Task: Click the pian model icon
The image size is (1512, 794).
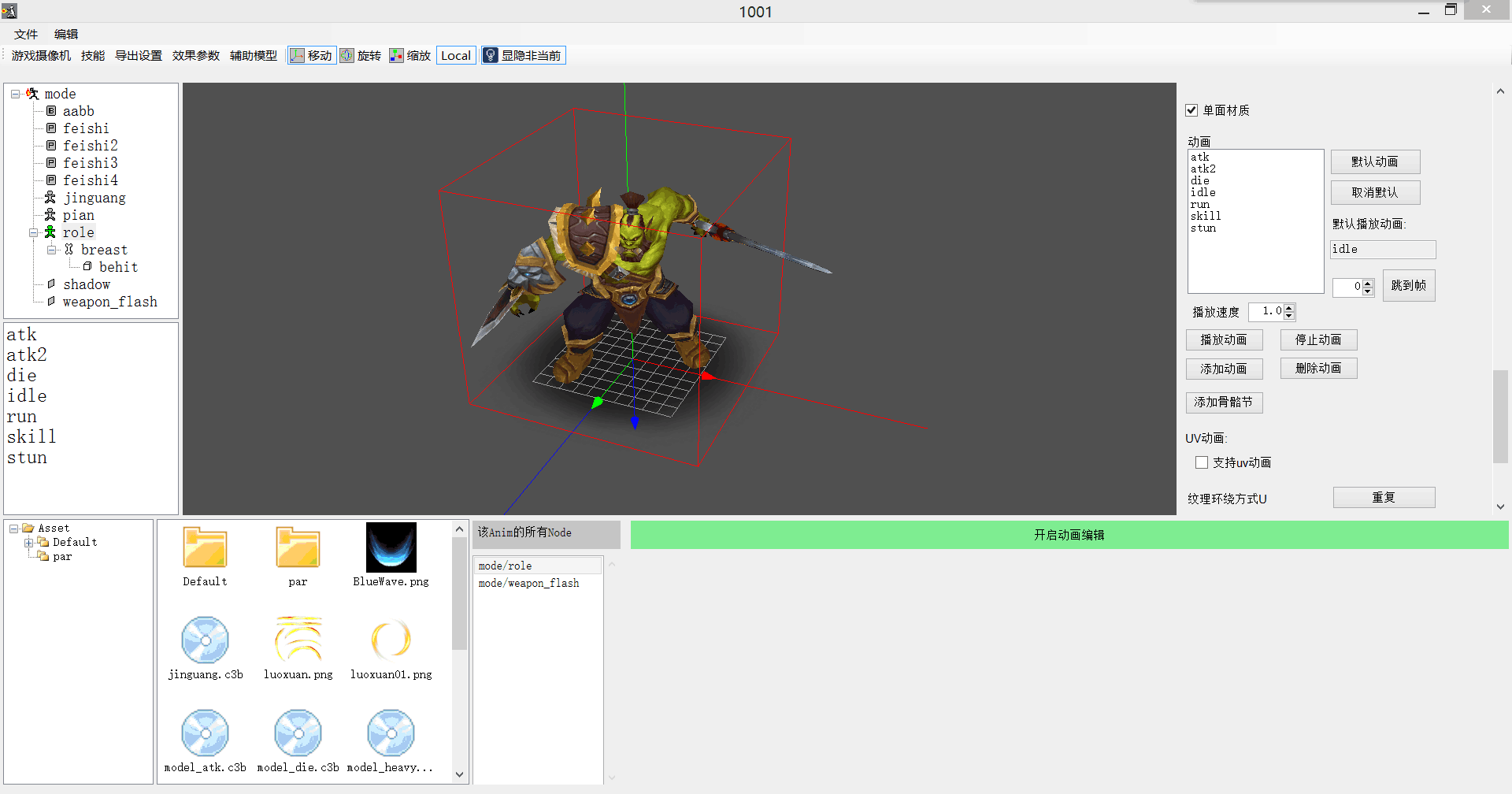Action: tap(50, 215)
